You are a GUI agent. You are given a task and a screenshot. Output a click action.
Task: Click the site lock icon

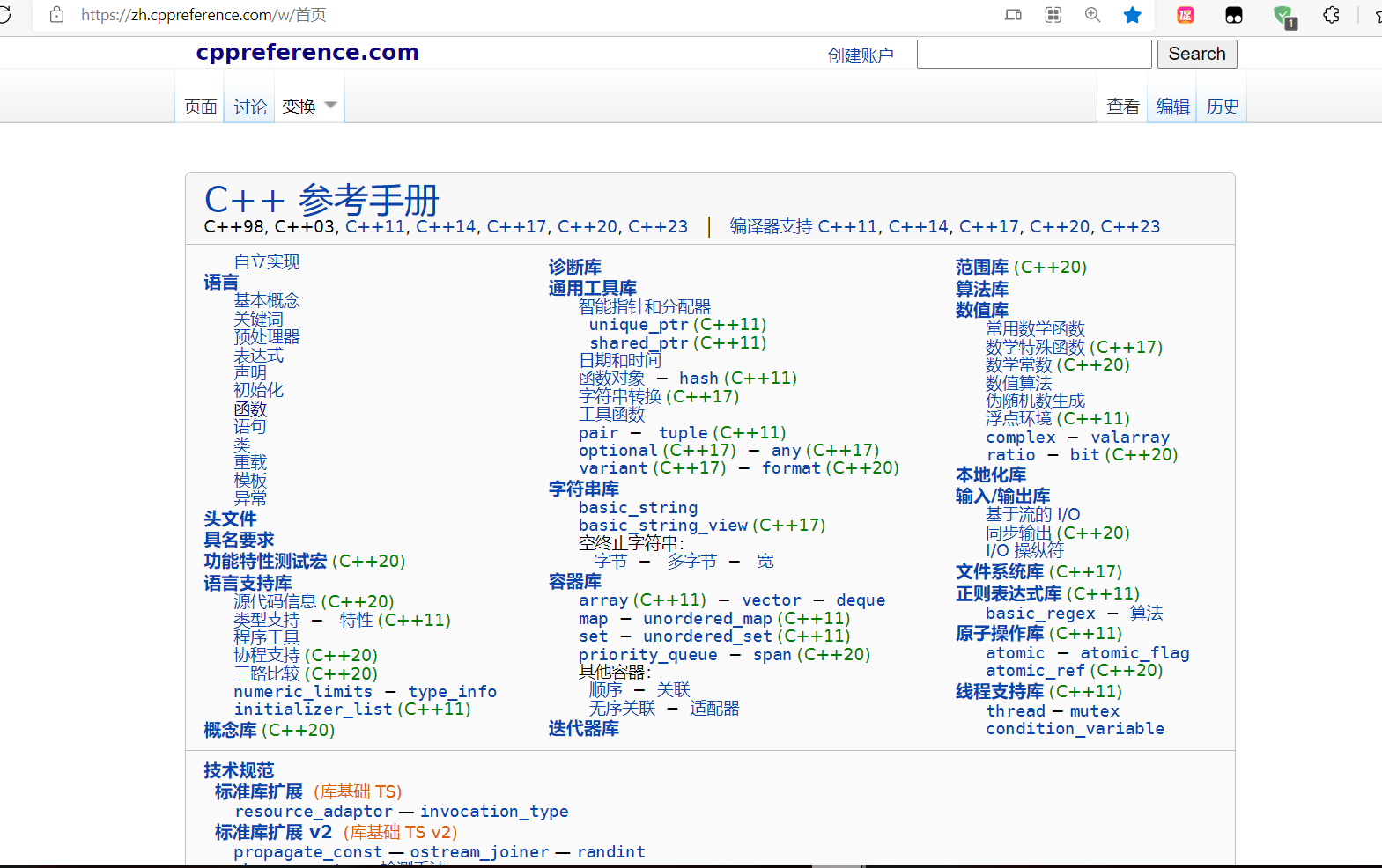[57, 15]
